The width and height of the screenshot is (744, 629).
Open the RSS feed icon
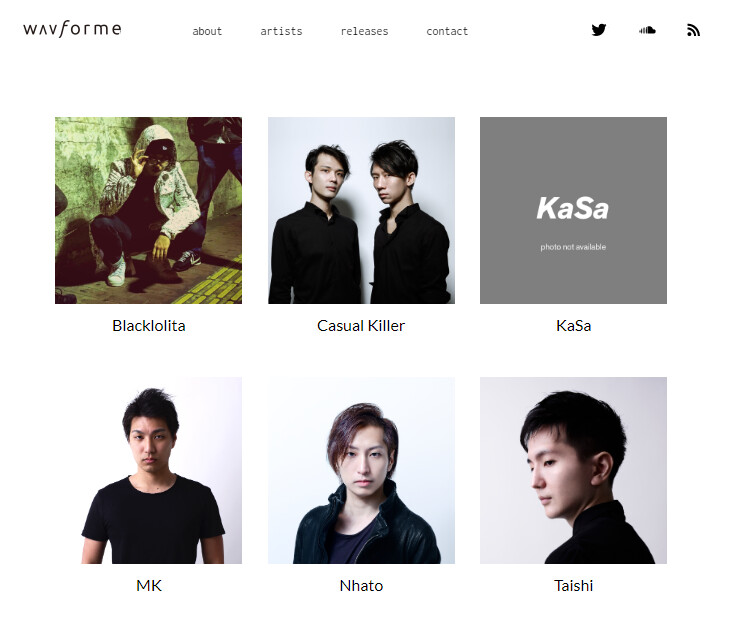tap(693, 30)
